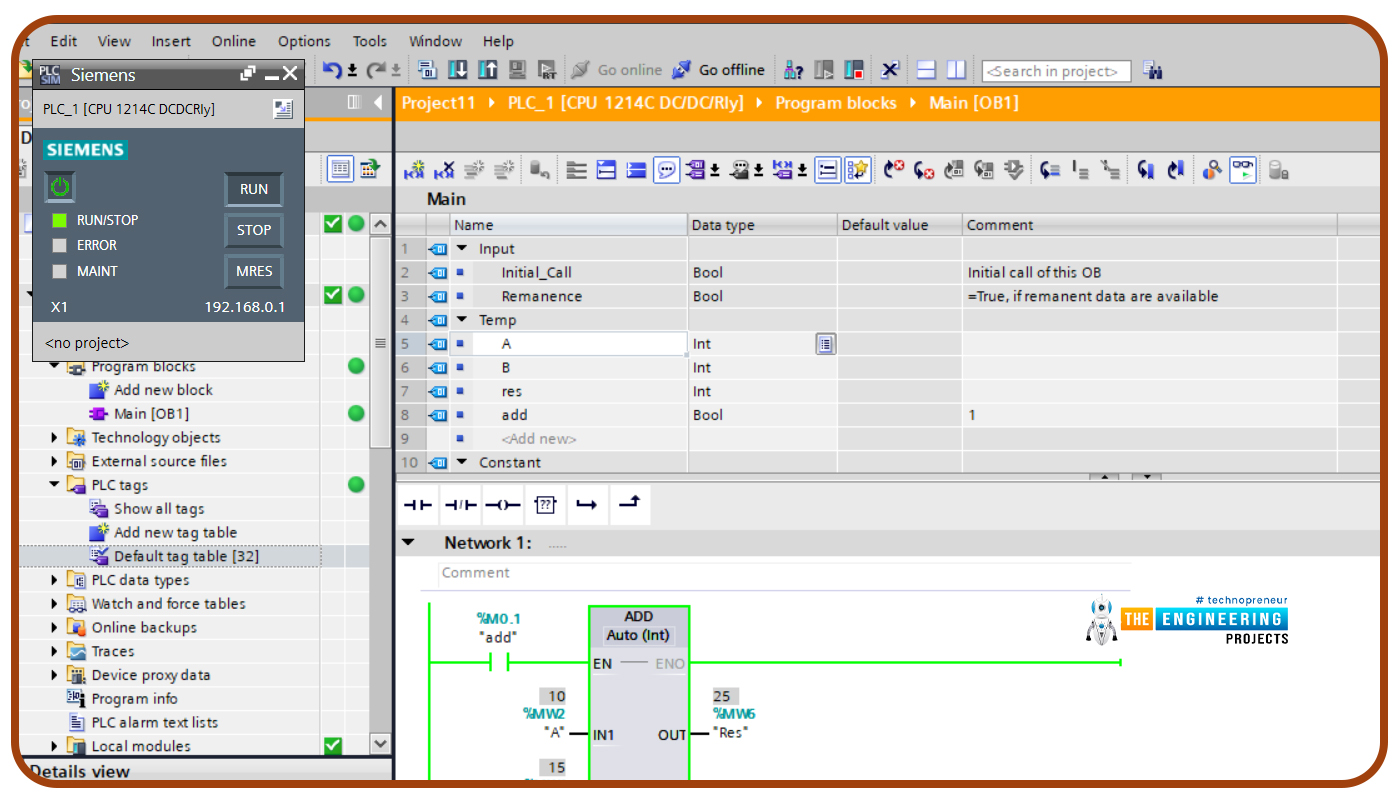The image size is (1394, 796).
Task: Click the Redo arrow icon
Action: (x=375, y=70)
